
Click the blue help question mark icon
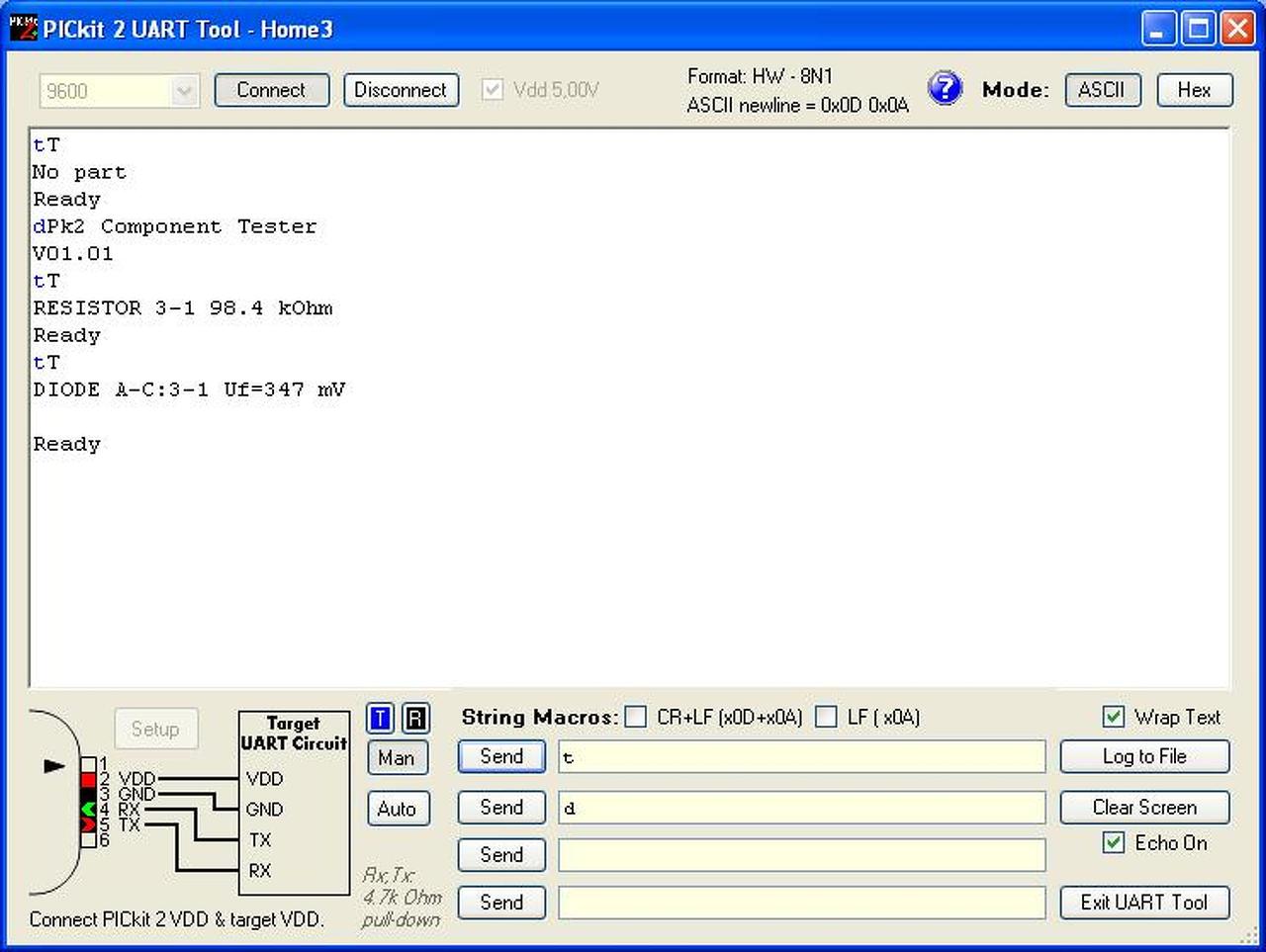coord(945,89)
